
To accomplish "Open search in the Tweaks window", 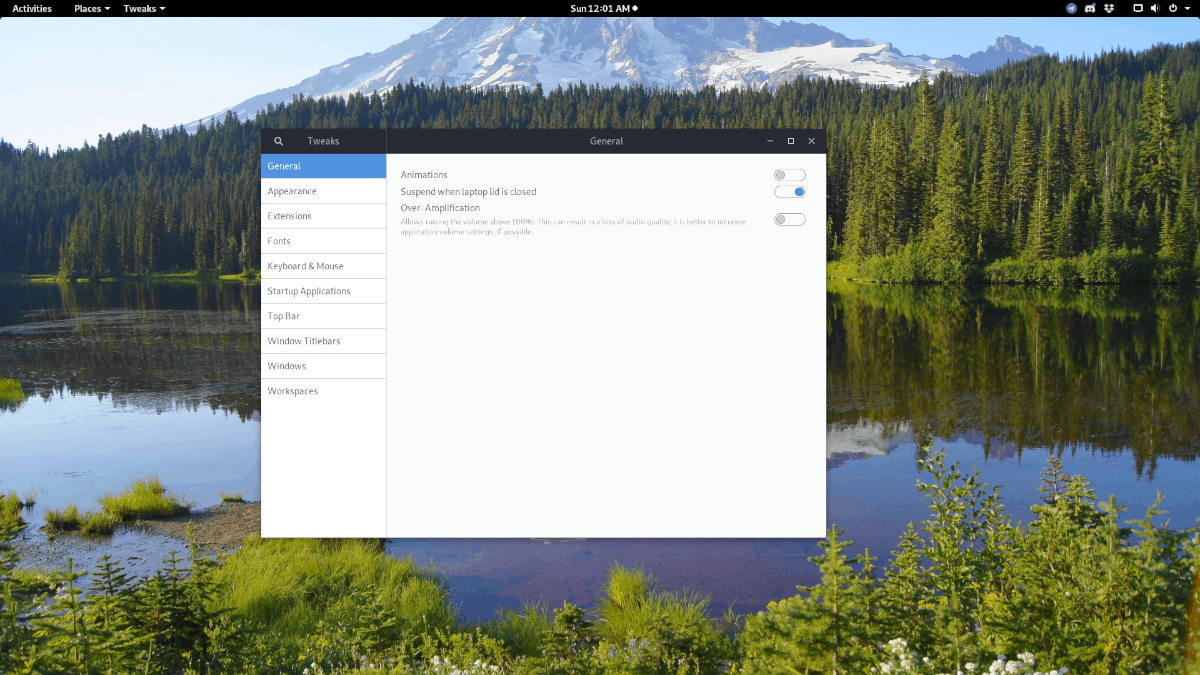I will pos(279,141).
